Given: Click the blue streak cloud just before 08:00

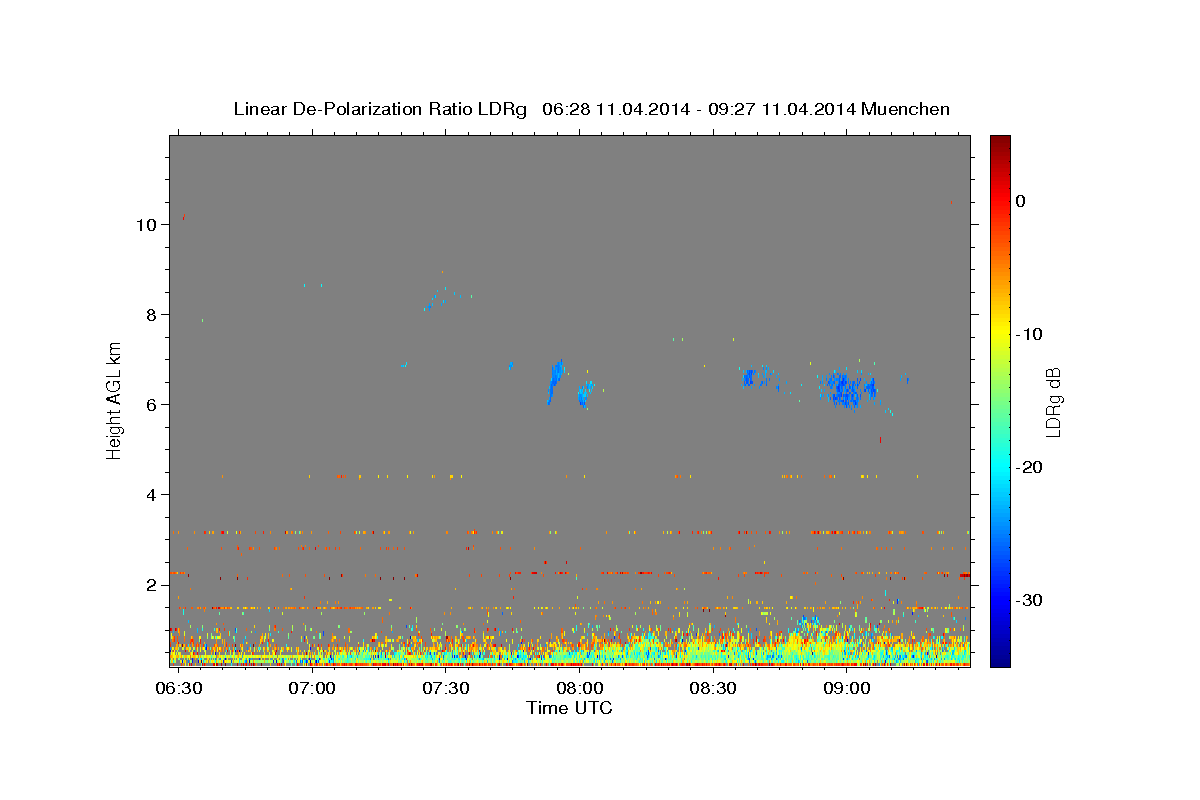Looking at the screenshot, I should pos(556,382).
